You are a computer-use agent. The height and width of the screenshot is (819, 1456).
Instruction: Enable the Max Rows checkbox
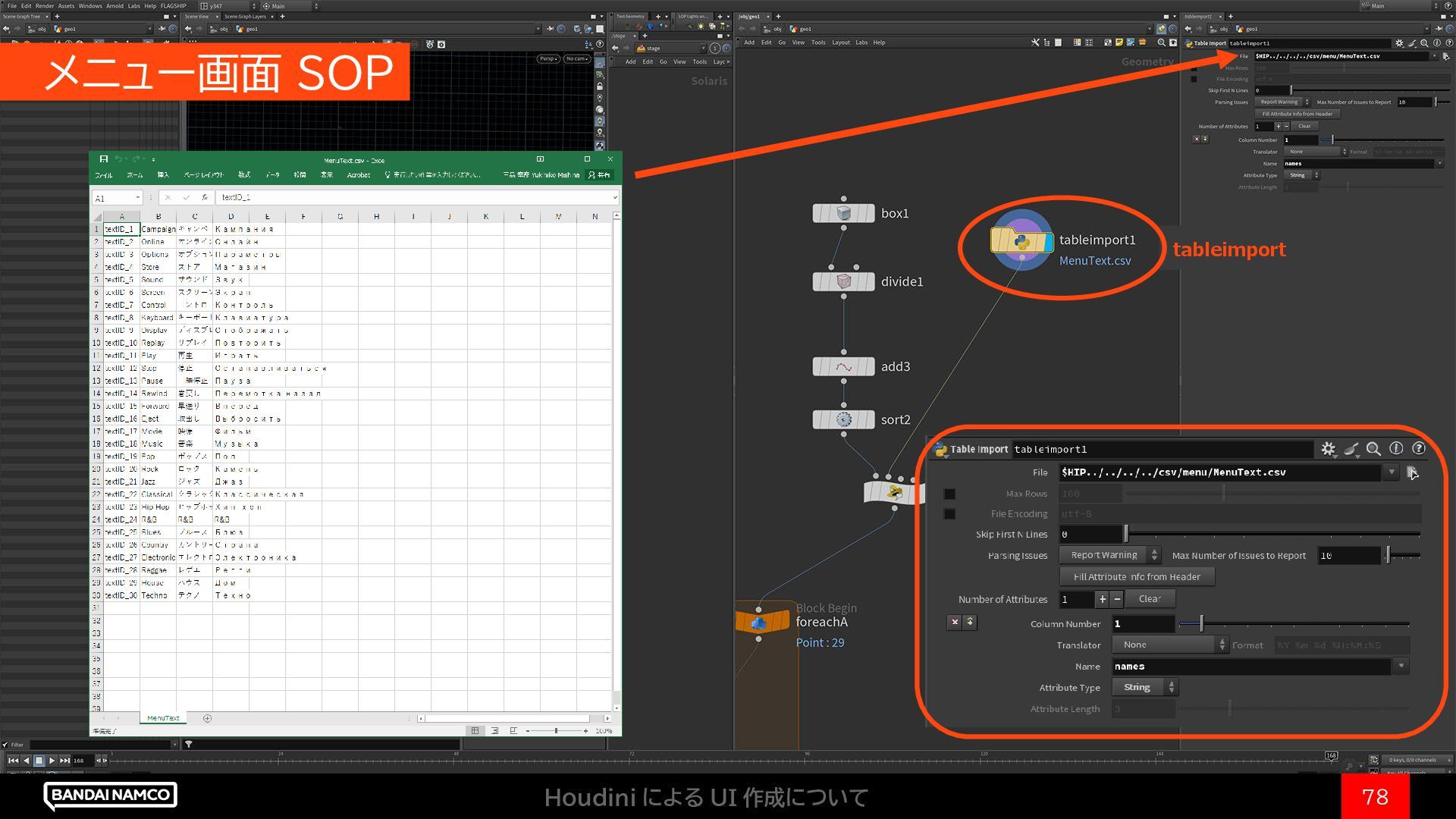(949, 494)
